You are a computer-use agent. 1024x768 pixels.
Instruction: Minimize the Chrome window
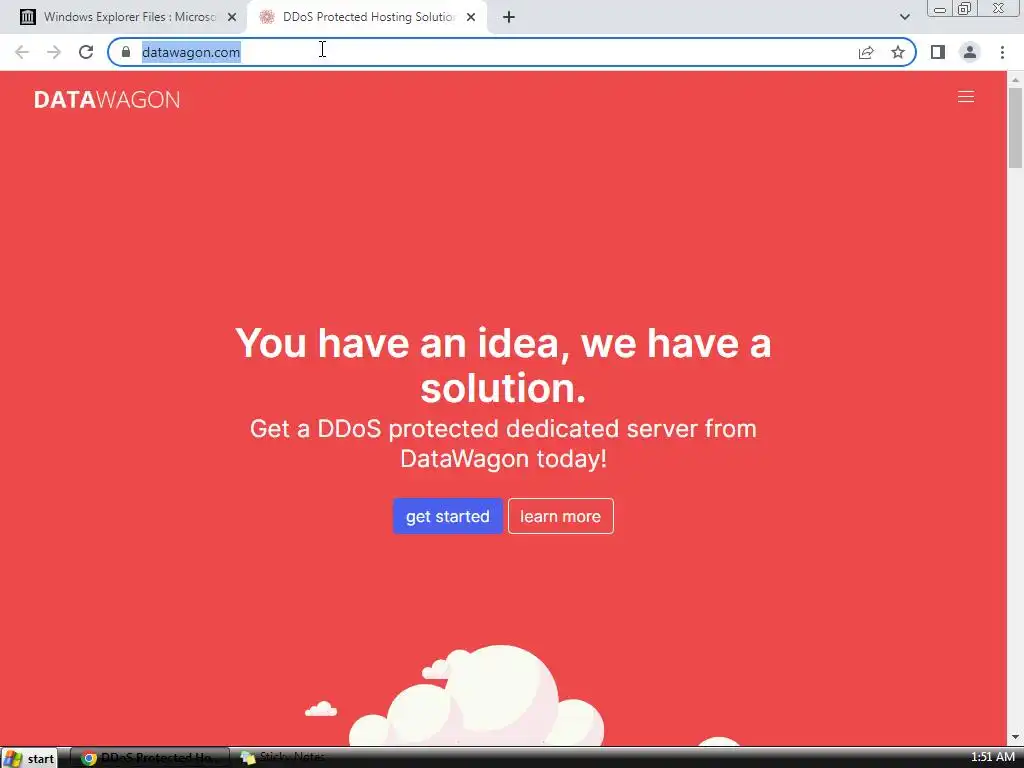point(940,8)
